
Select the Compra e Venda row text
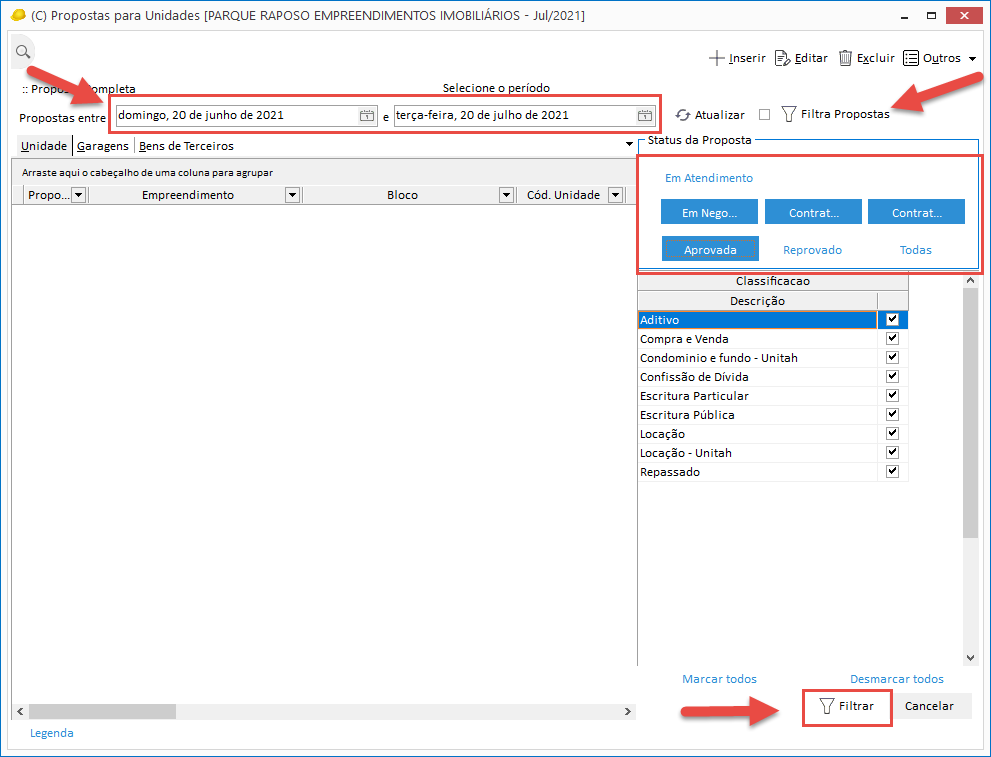[x=684, y=339]
